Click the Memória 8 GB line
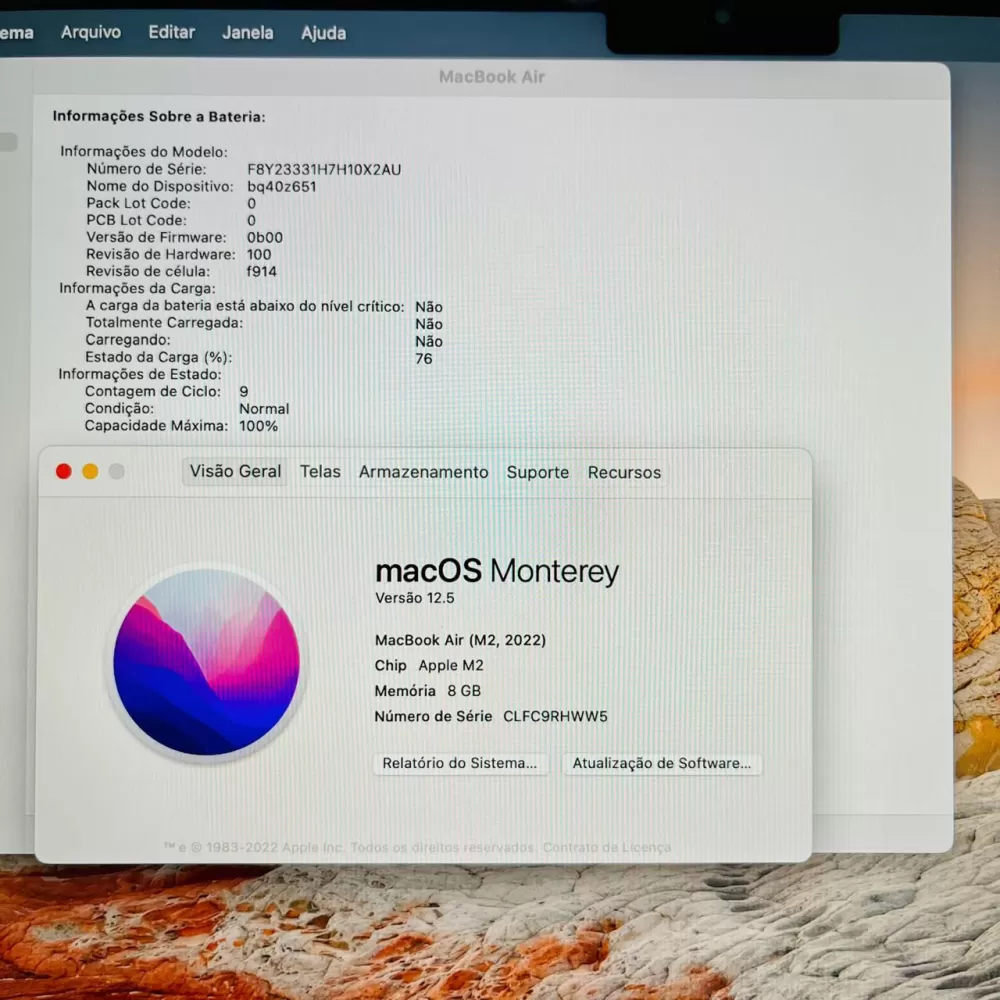Viewport: 1000px width, 1000px height. pos(427,691)
